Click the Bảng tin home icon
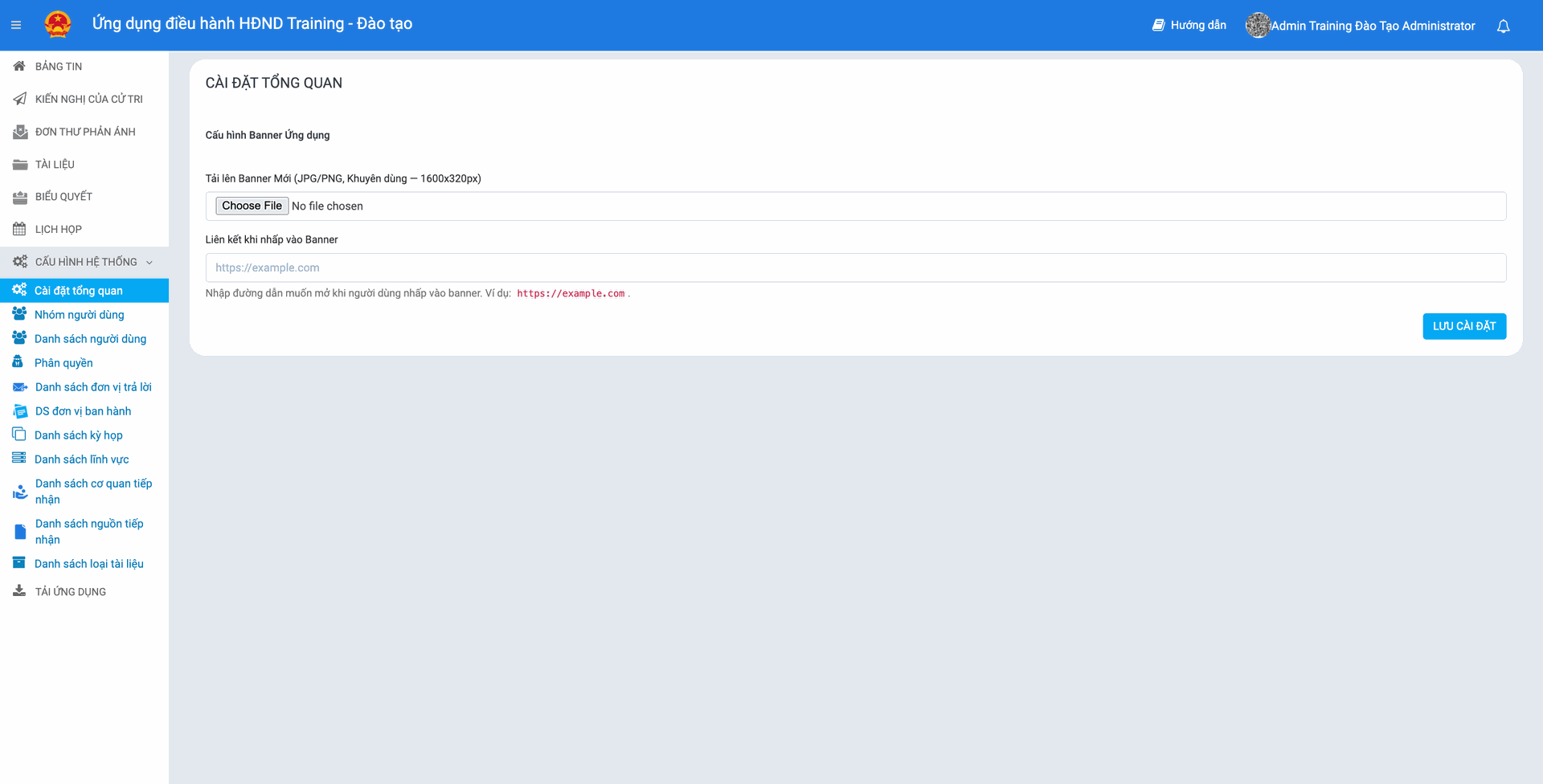This screenshot has width=1543, height=784. 19,67
